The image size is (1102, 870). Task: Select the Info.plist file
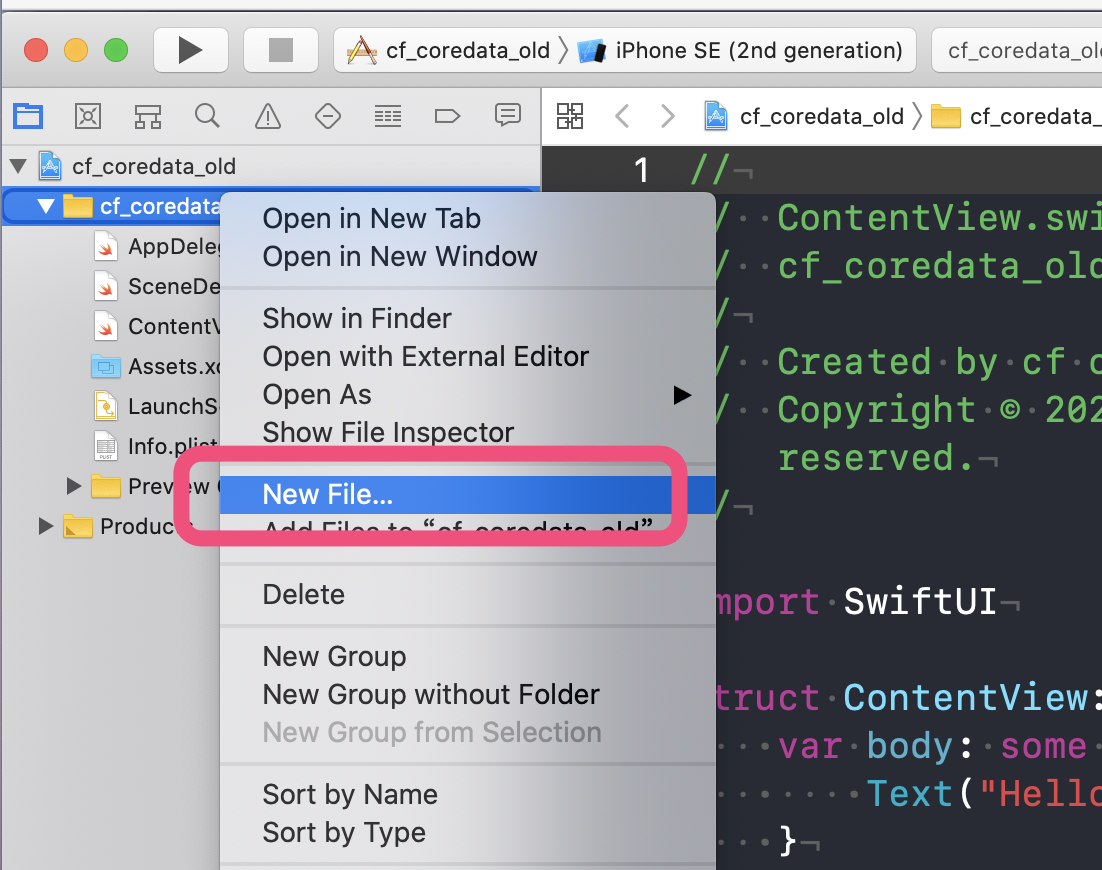157,446
